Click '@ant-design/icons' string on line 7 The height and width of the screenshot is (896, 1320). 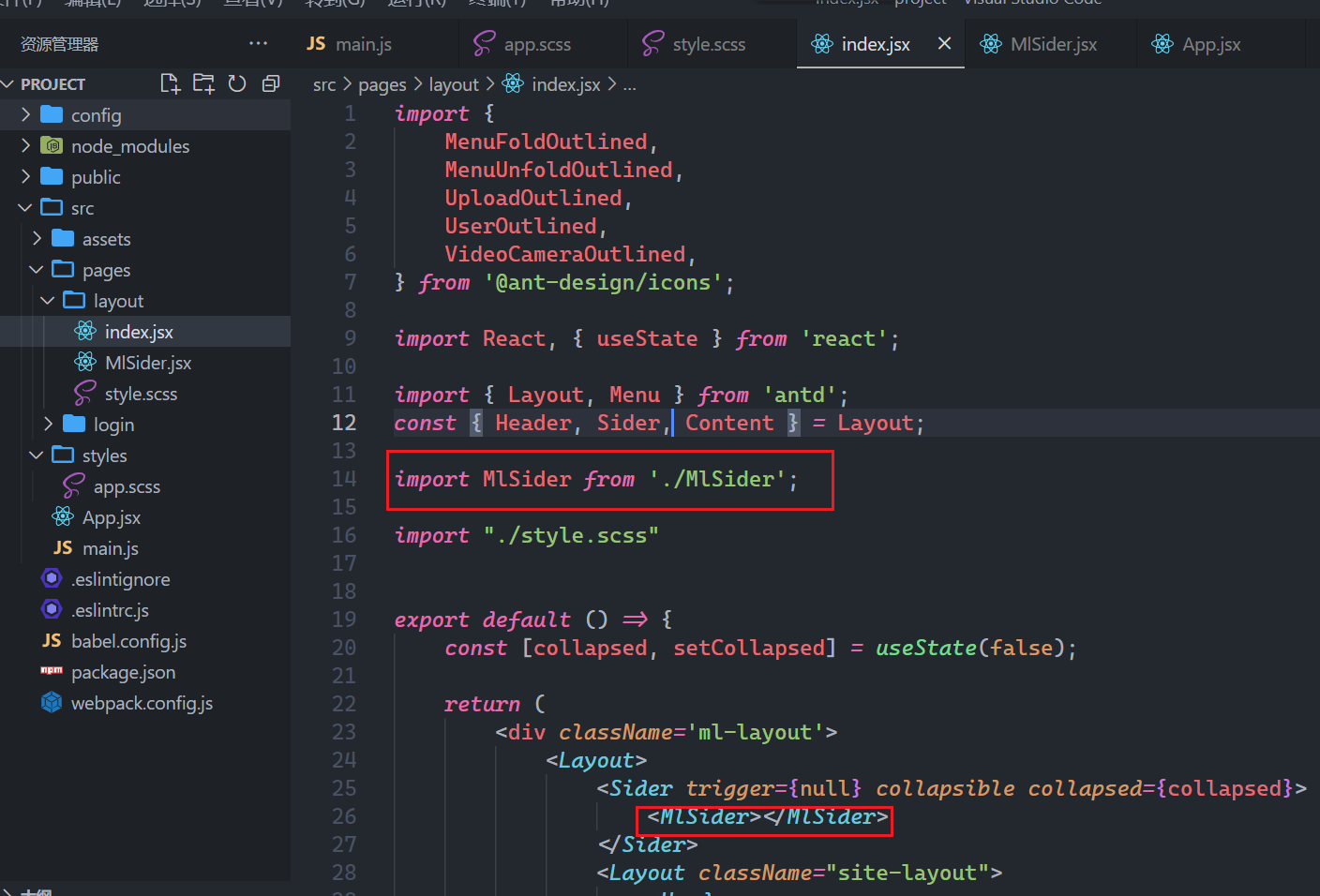[603, 282]
